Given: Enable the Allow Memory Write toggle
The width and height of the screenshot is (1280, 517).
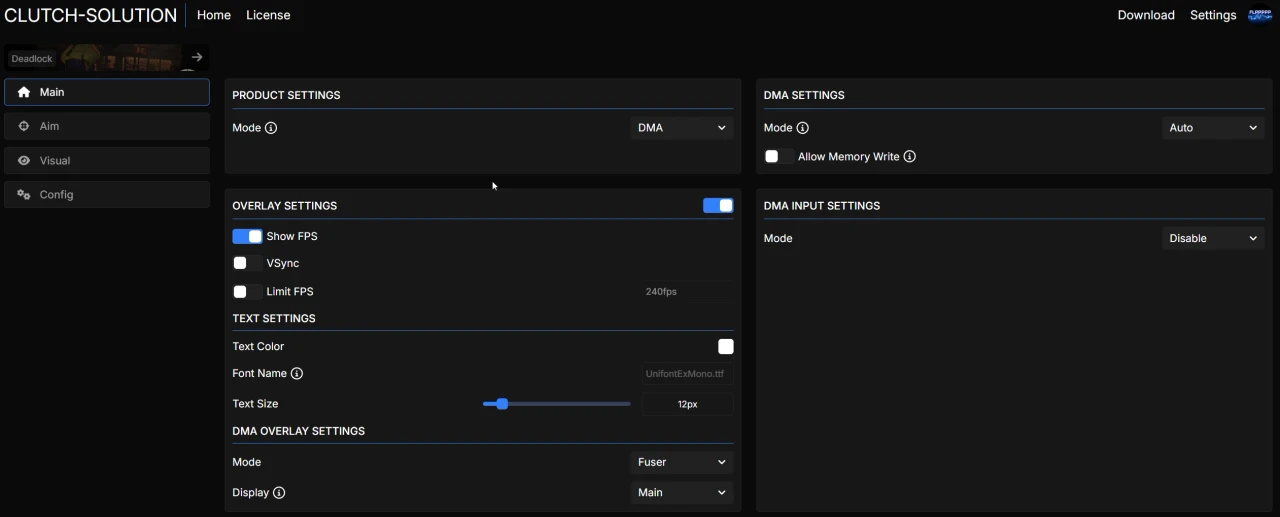Looking at the screenshot, I should pos(779,156).
